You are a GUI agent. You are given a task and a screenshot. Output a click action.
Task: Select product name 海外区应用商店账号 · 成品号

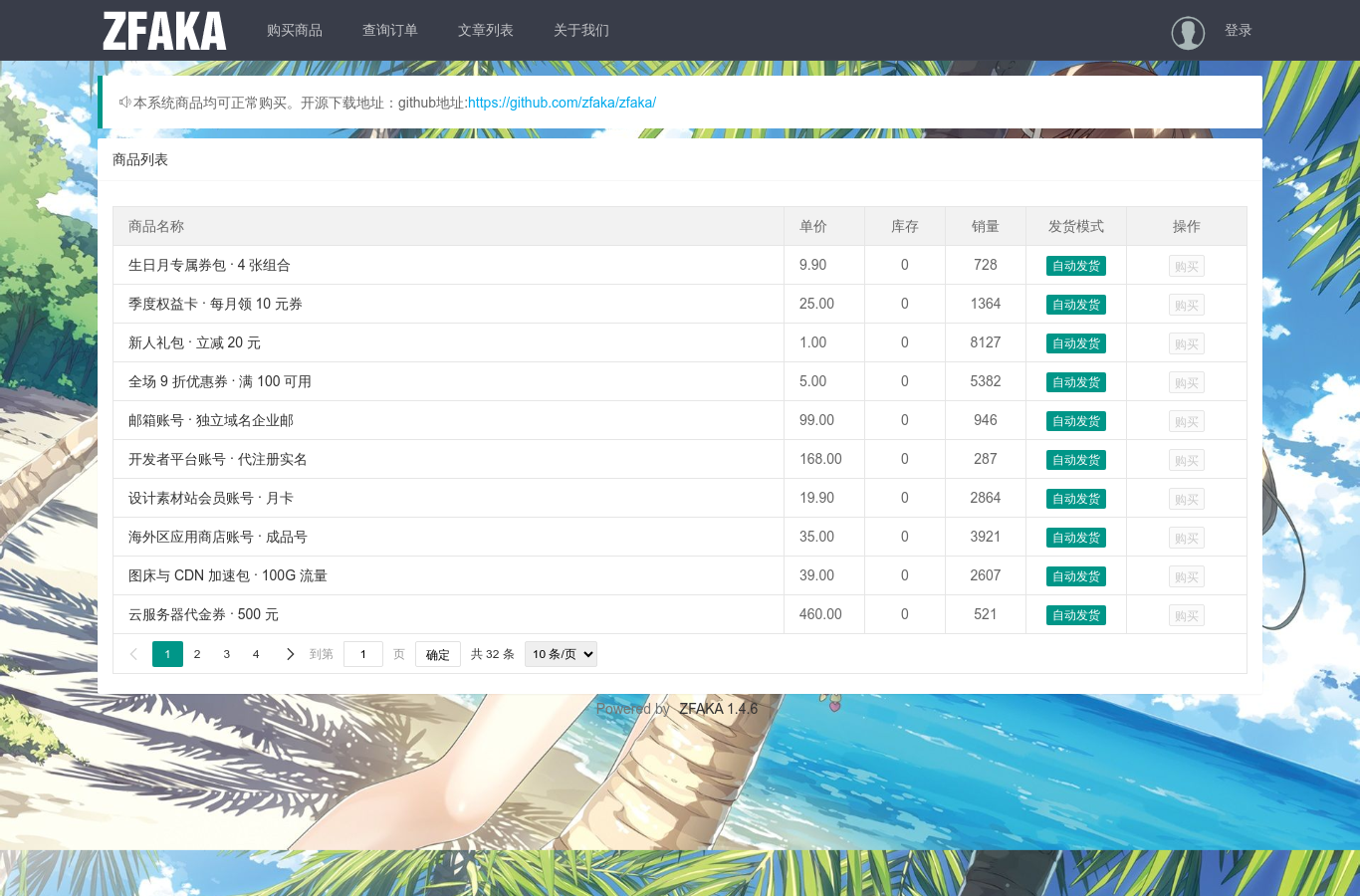218,537
